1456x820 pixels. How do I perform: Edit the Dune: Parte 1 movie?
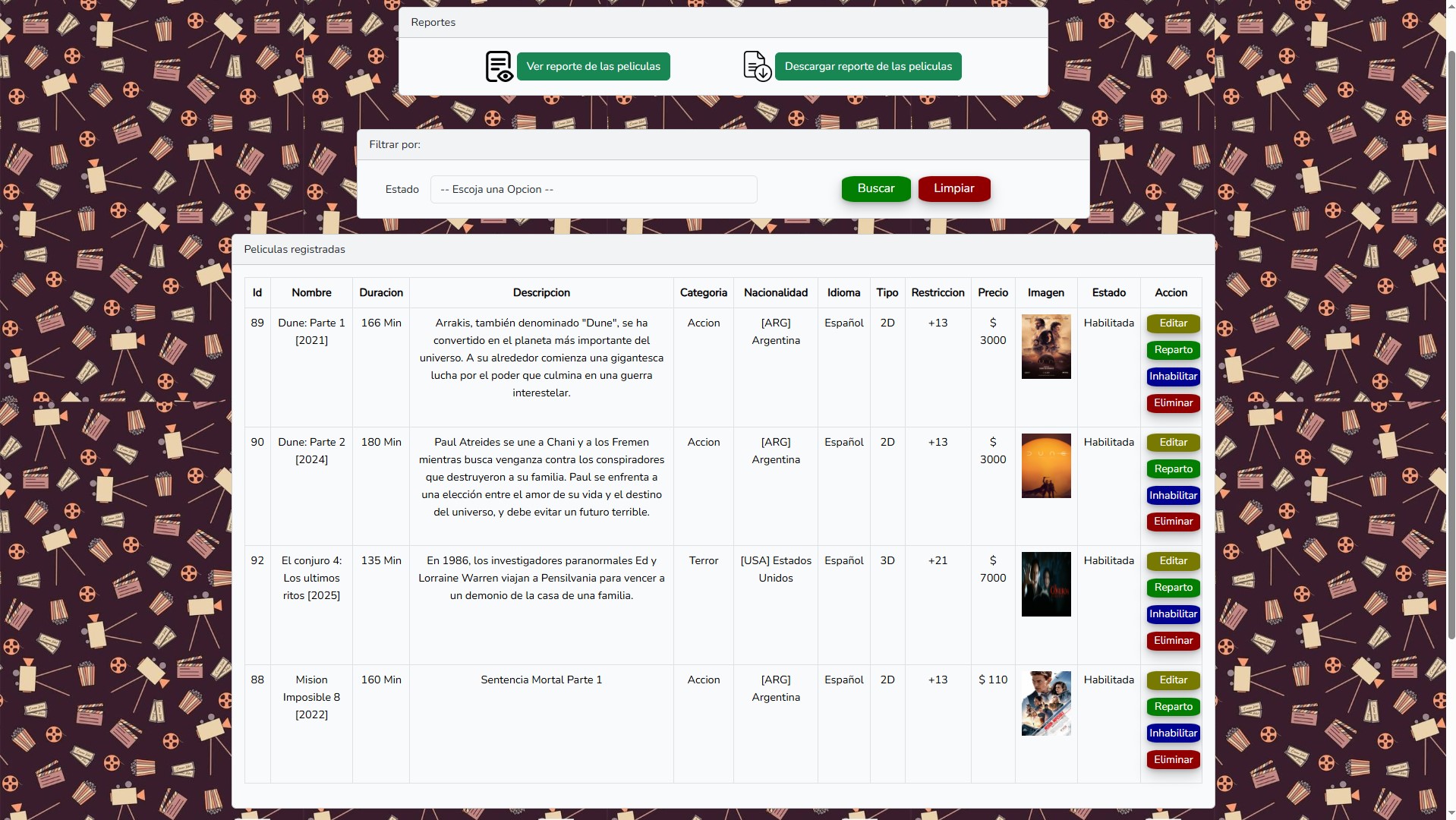click(x=1173, y=323)
